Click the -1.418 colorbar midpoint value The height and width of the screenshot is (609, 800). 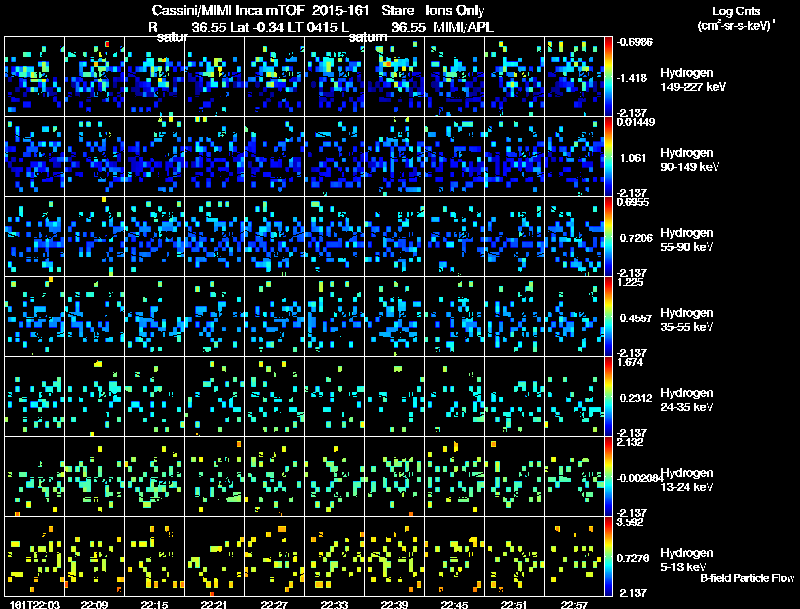[632, 78]
